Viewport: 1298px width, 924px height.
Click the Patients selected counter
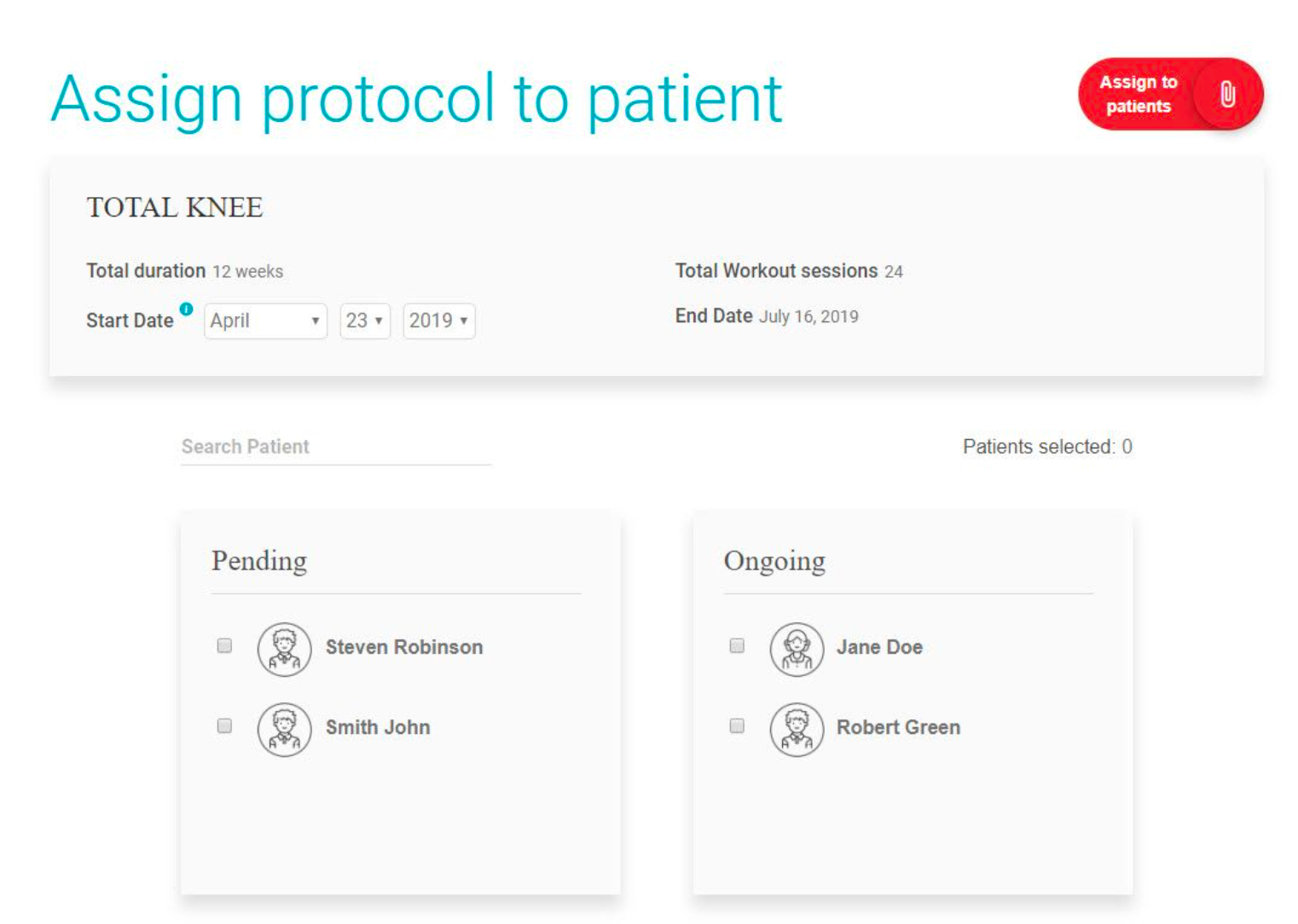click(1047, 447)
